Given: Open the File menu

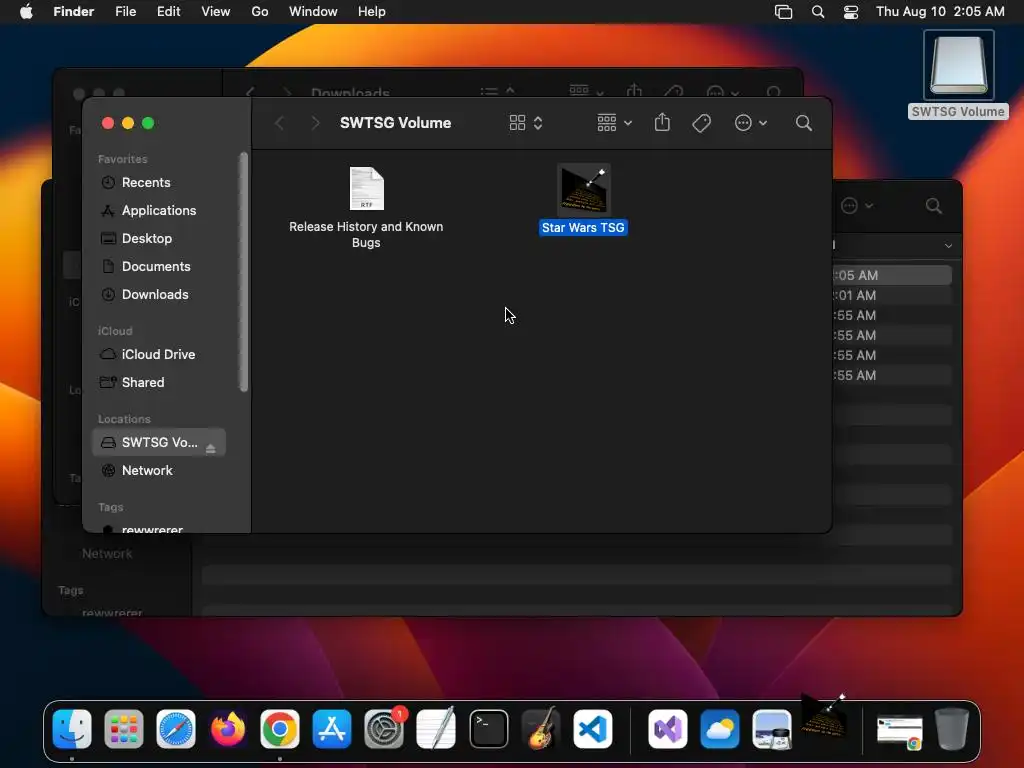Looking at the screenshot, I should click(x=125, y=12).
